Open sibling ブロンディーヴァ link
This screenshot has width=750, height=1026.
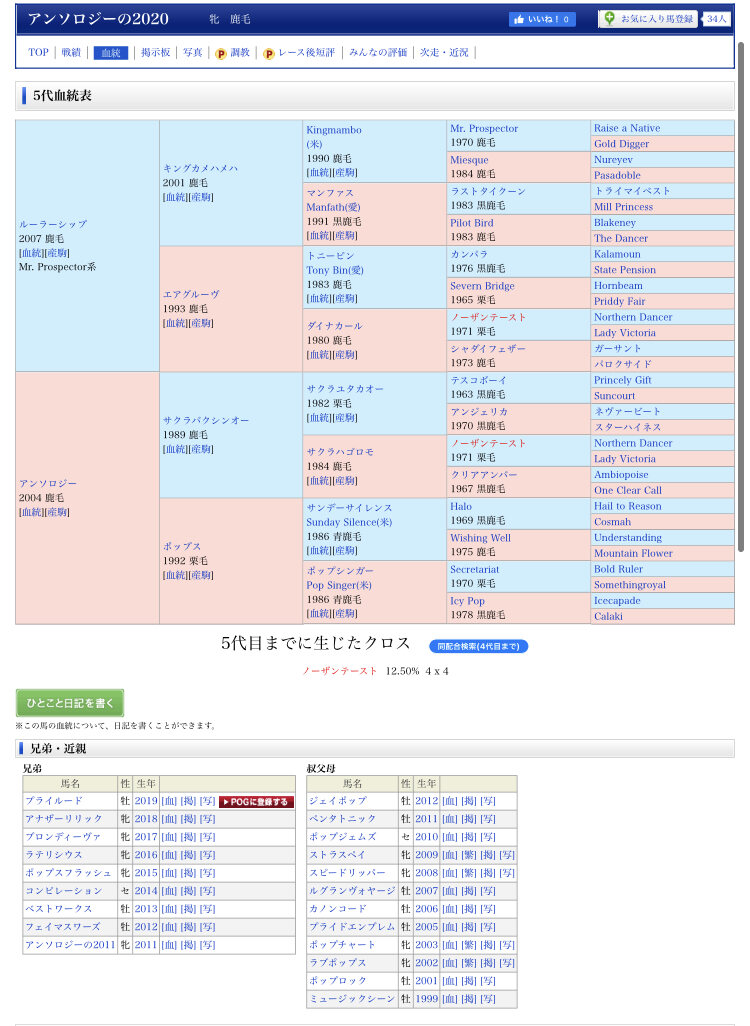(64, 837)
